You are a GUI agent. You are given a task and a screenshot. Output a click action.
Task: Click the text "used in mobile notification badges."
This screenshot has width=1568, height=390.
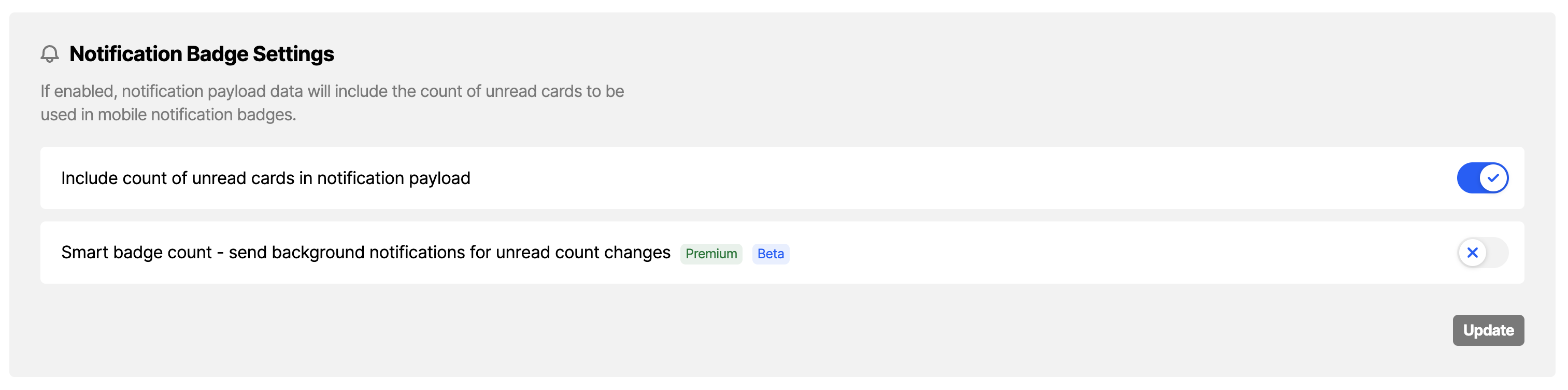(x=168, y=115)
